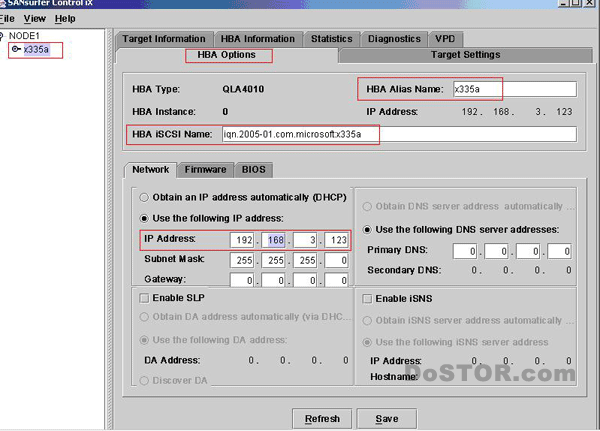Screen dimensions: 600x431
Task: Open the Statistics tab
Action: coord(331,39)
